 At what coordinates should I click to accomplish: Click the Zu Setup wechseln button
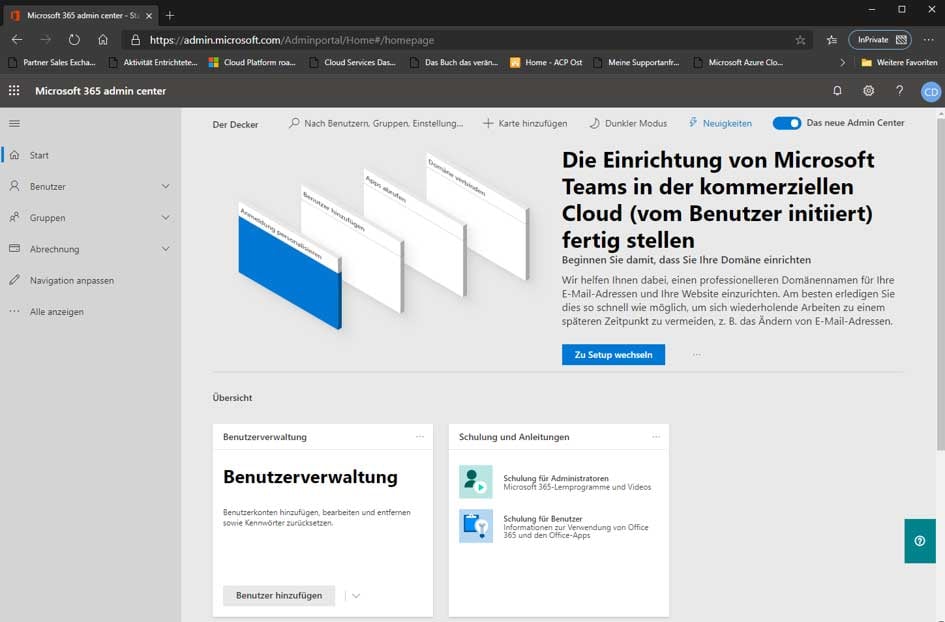[613, 354]
